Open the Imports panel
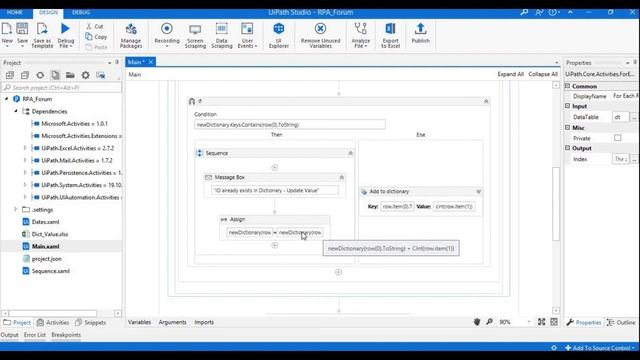640x360 pixels. pyautogui.click(x=204, y=322)
